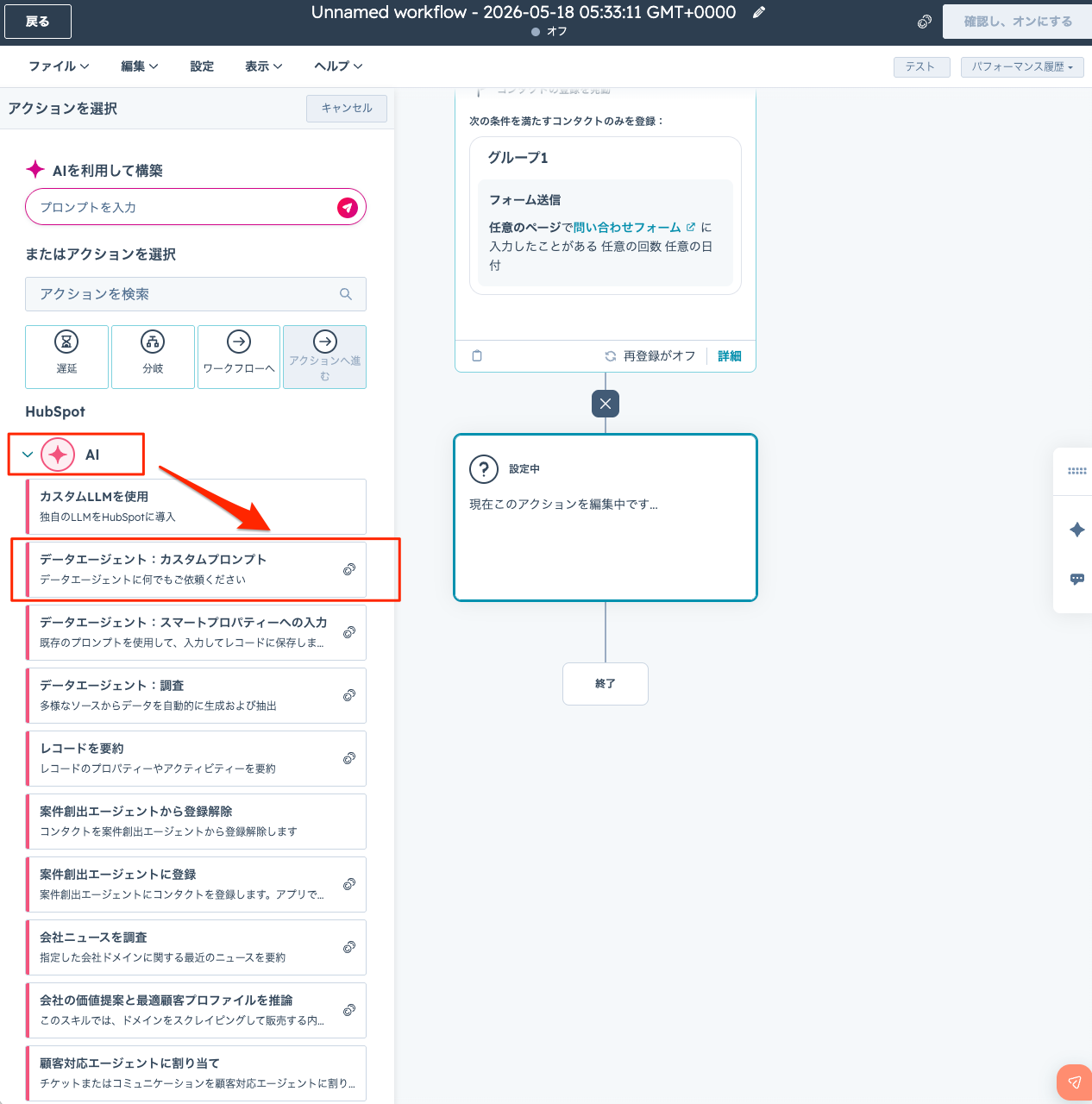Click the 詳細 link in trigger card

730,356
